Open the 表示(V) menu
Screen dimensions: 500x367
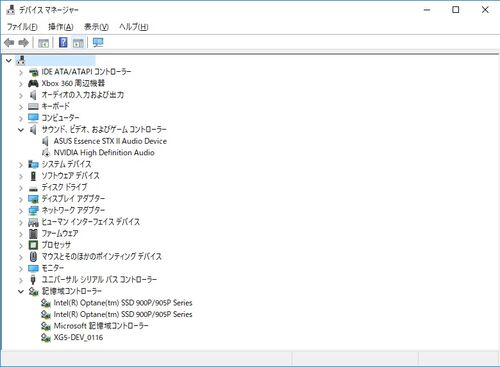[x=96, y=27]
